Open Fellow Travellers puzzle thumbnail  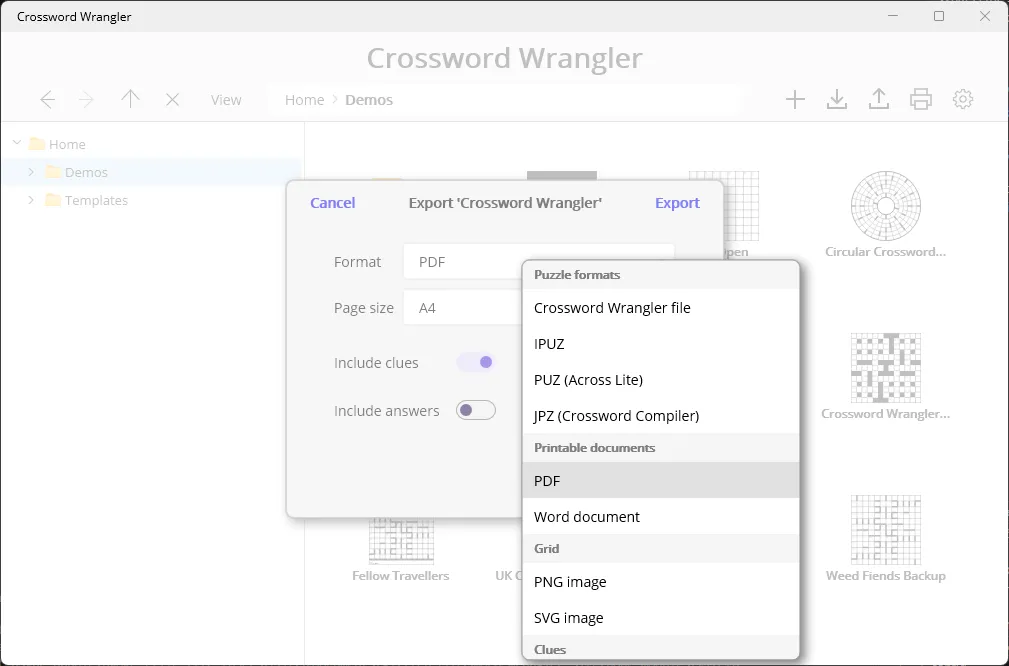click(401, 541)
